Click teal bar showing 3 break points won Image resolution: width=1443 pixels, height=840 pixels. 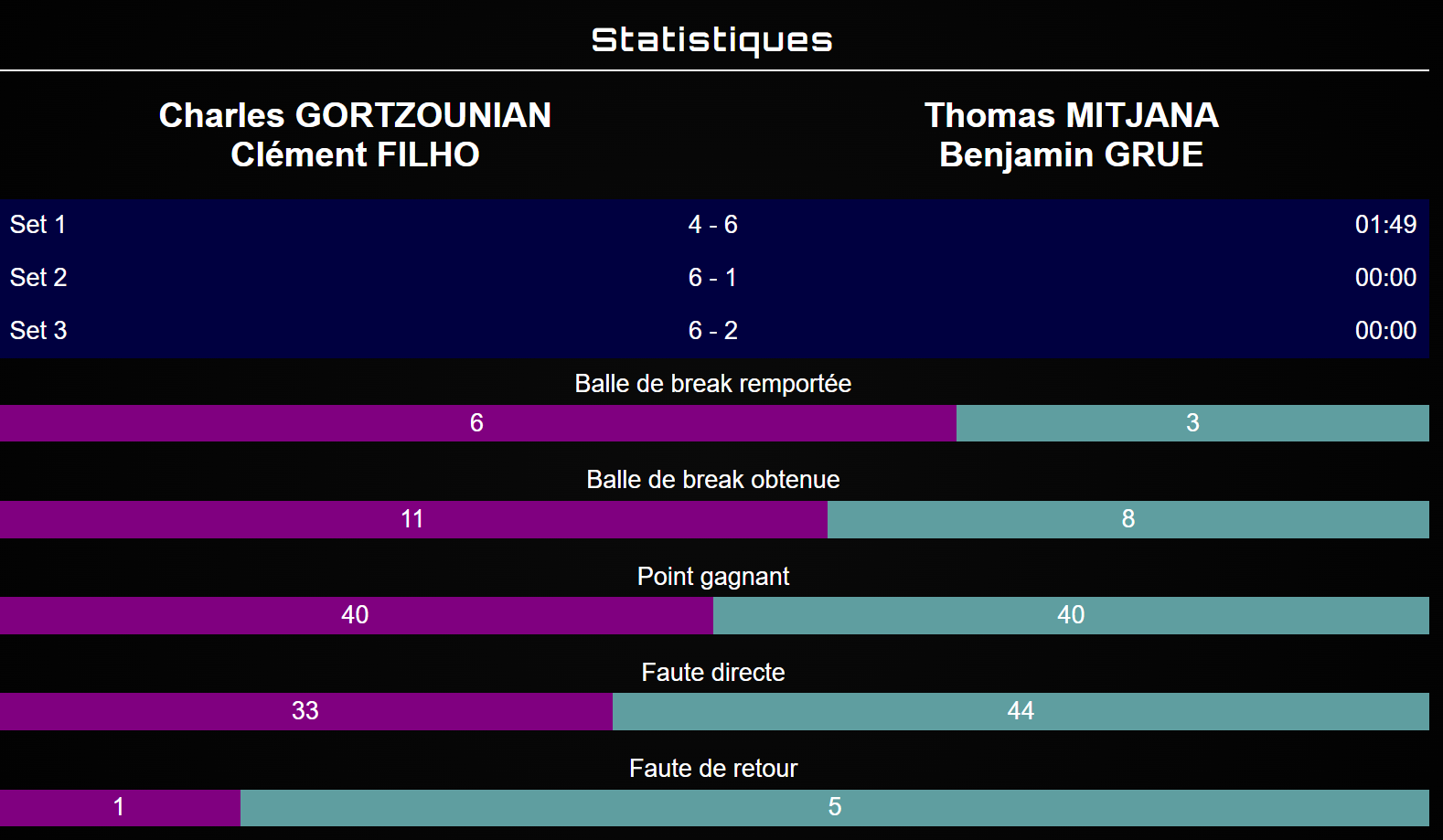tap(1192, 423)
